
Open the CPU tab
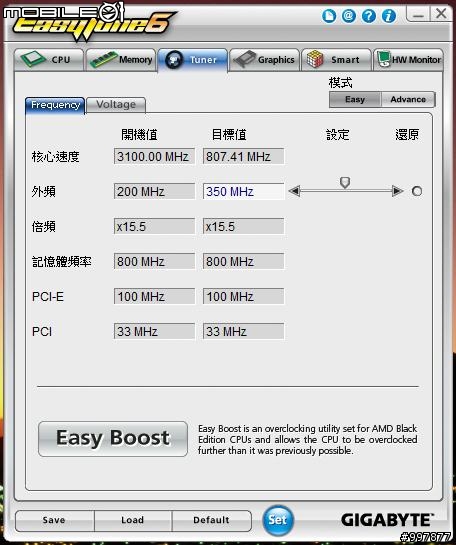49,60
